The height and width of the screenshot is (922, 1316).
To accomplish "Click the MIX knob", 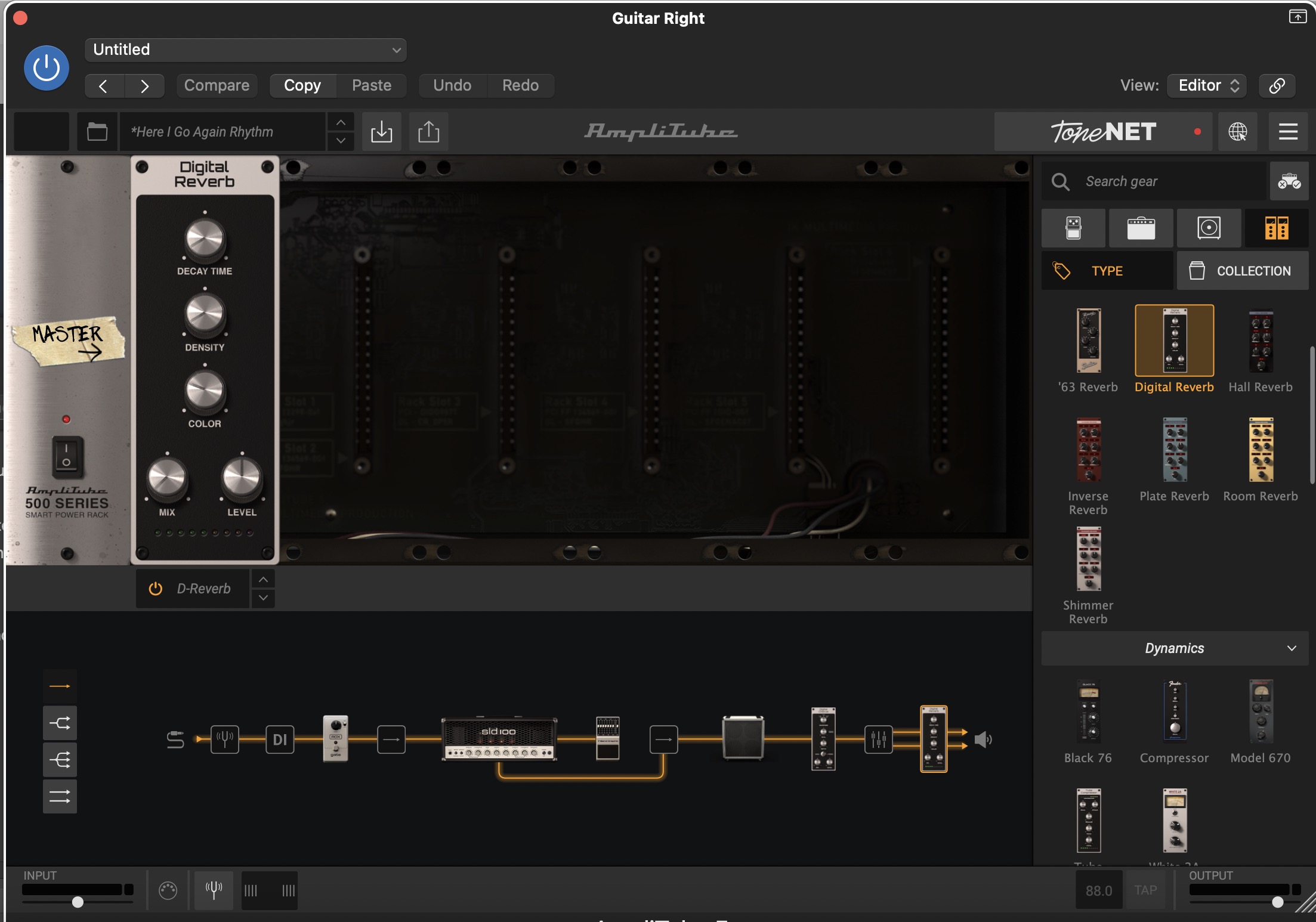I will pos(167,479).
